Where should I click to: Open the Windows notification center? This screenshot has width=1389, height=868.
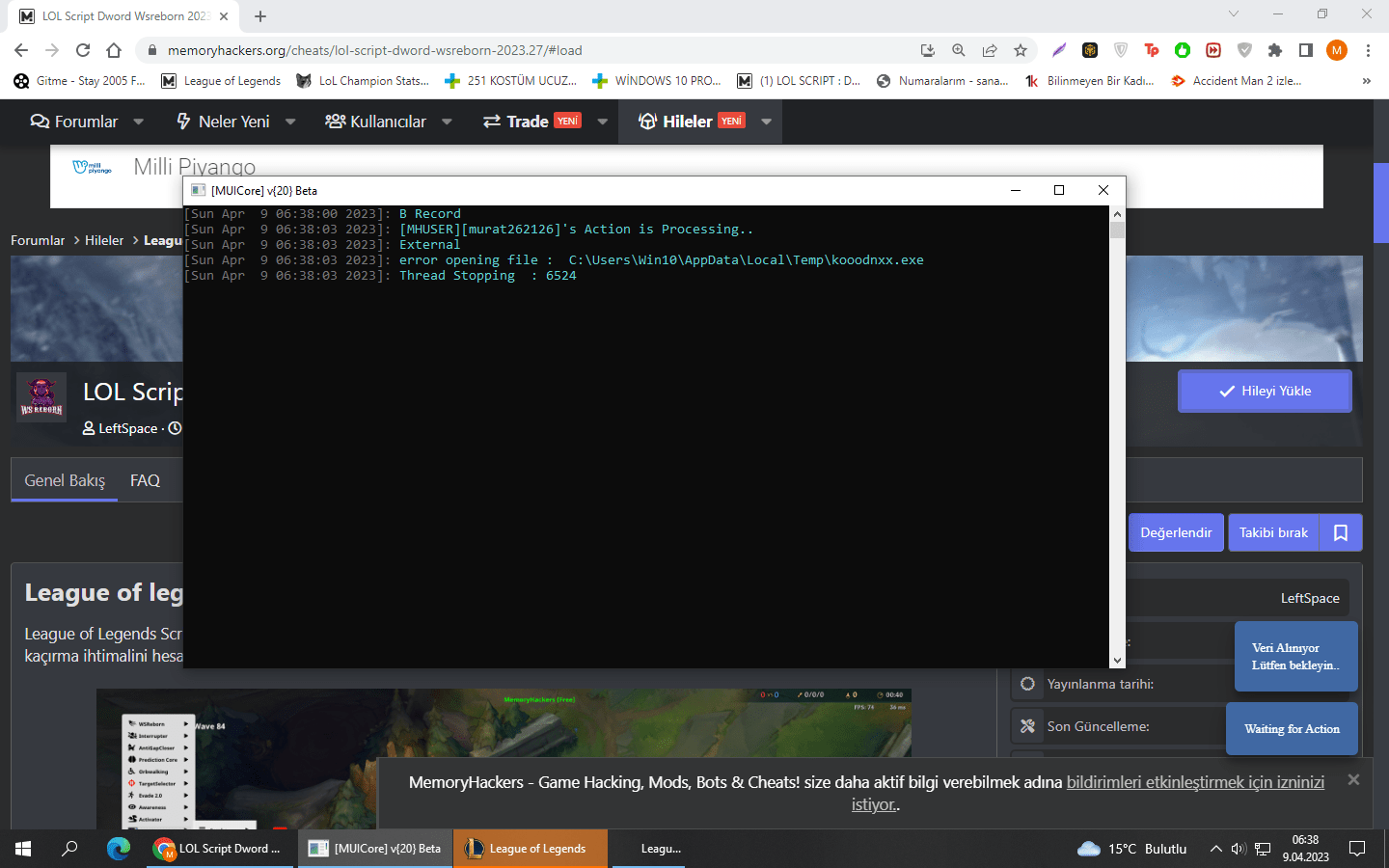click(1357, 849)
